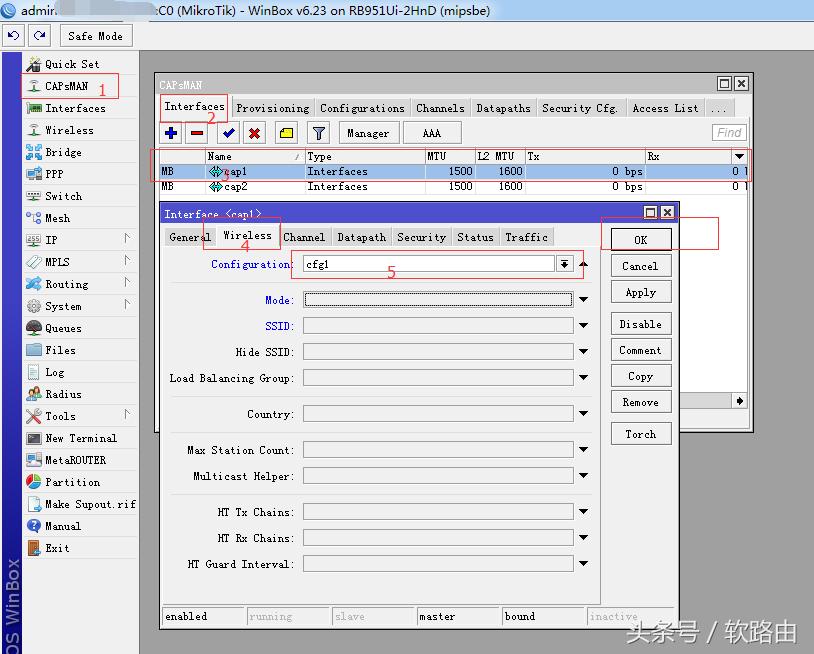Select the cap2 interface row
Screen dimensions: 814x654
tap(236, 186)
